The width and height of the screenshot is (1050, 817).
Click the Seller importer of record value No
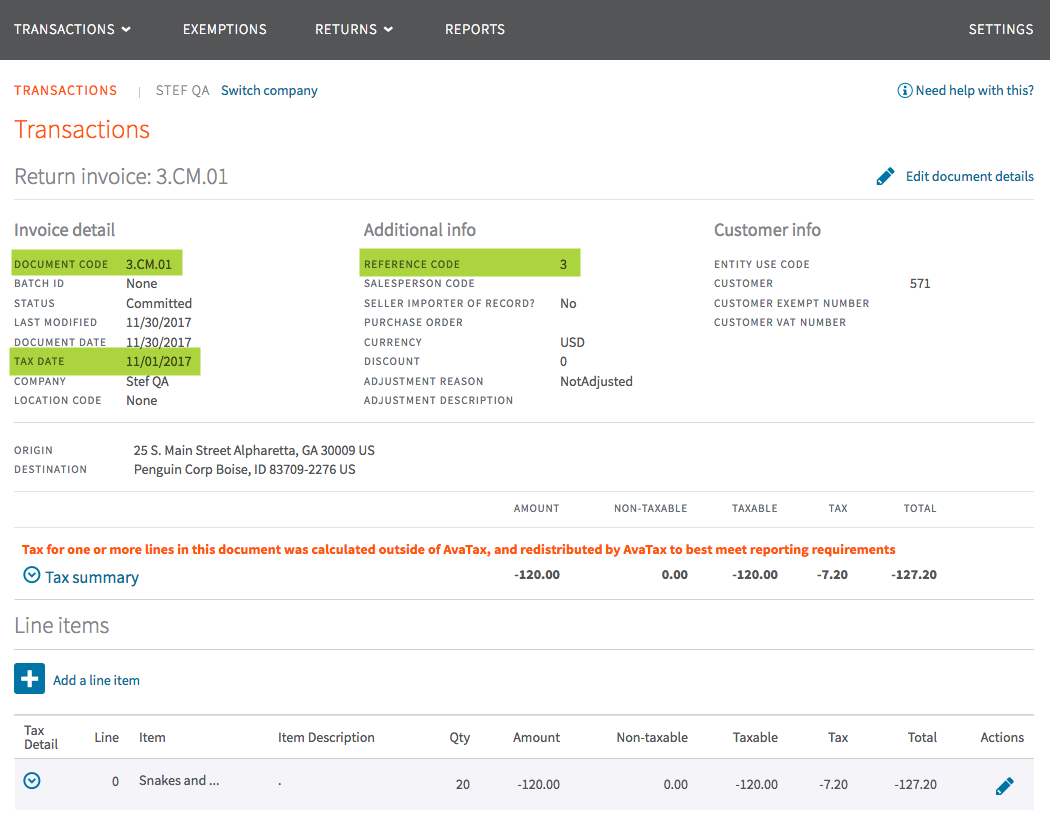tap(568, 303)
